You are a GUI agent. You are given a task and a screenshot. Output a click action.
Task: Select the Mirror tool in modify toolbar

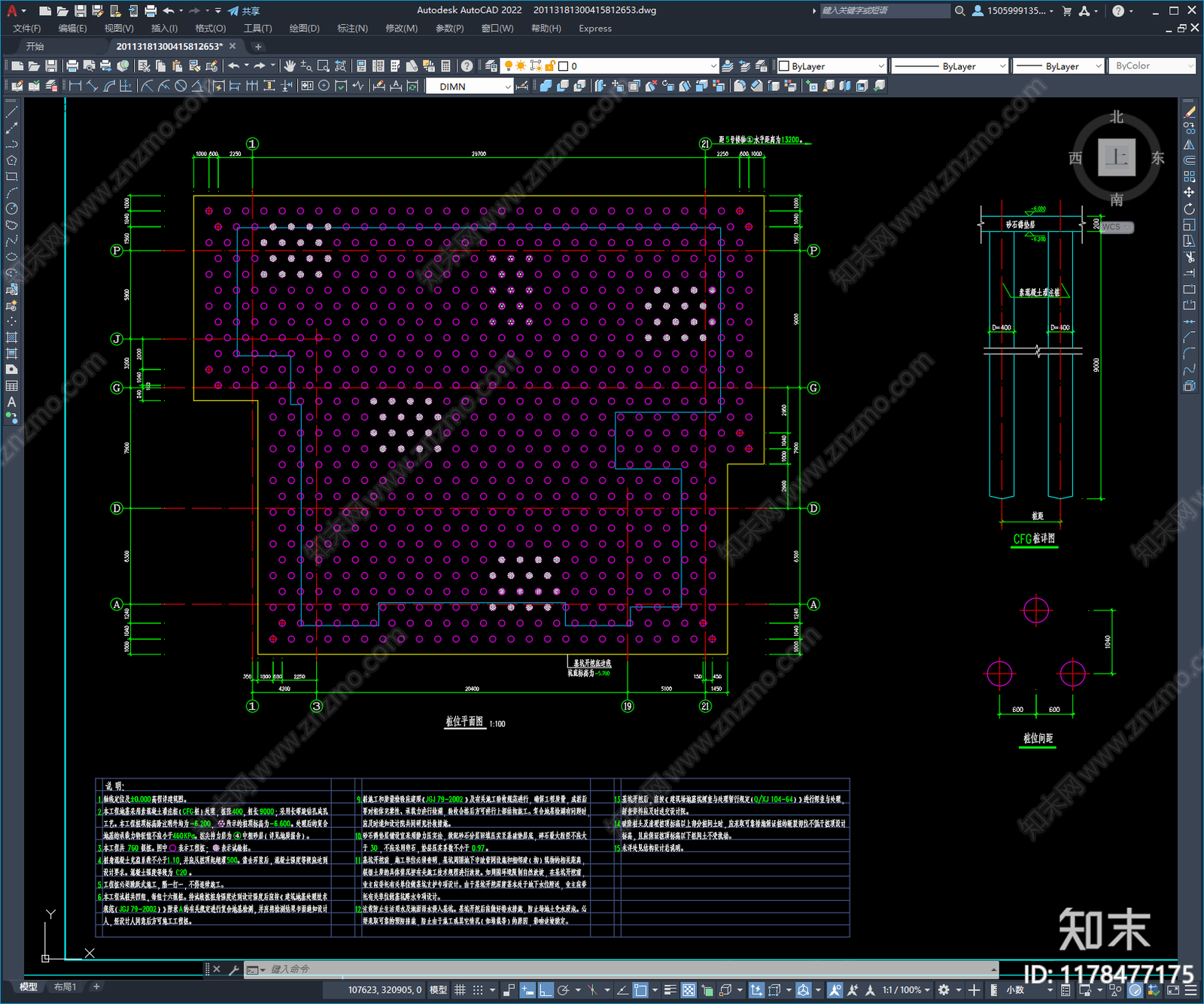(1189, 145)
